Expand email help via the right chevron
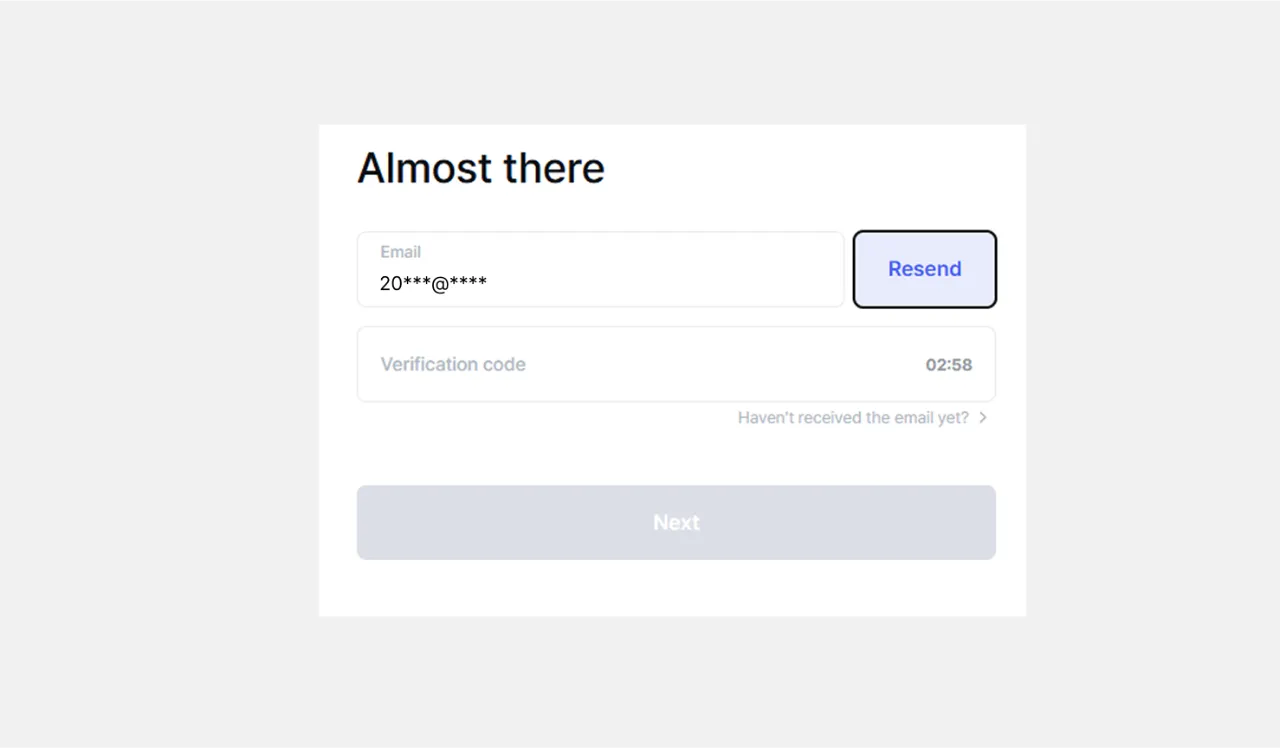Viewport: 1280px width, 748px height. (x=983, y=418)
